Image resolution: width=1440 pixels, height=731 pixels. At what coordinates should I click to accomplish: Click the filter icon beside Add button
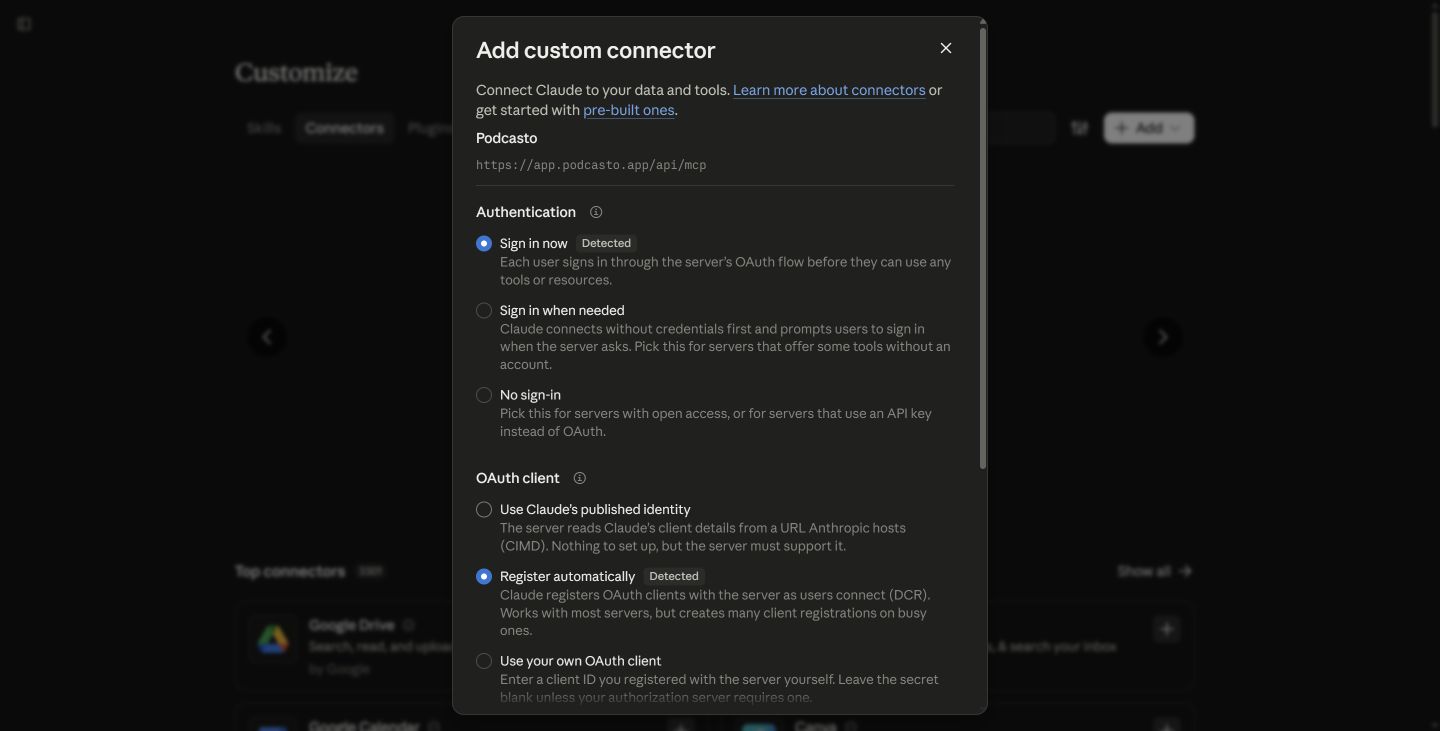point(1079,128)
